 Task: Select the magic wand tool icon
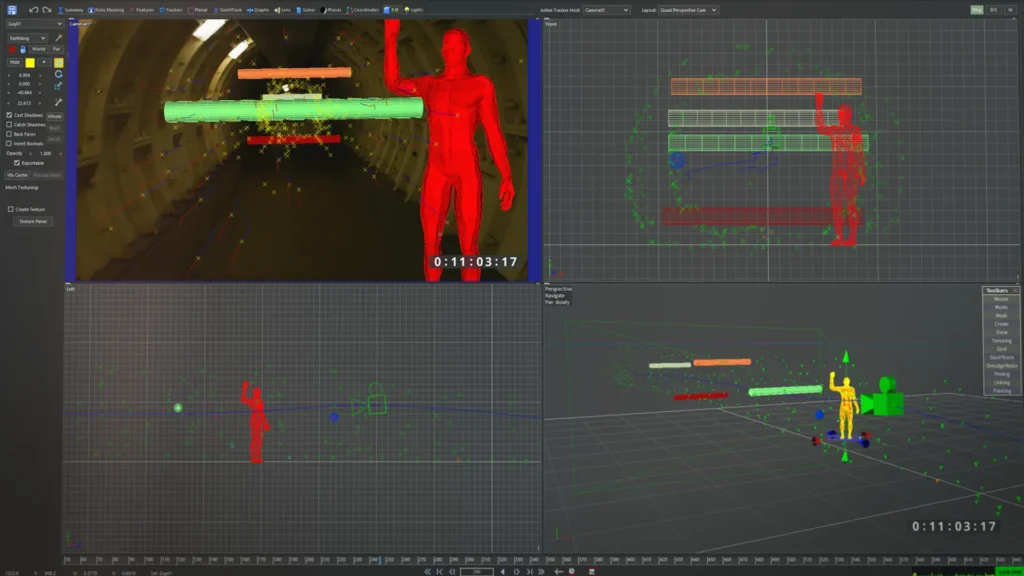59,37
